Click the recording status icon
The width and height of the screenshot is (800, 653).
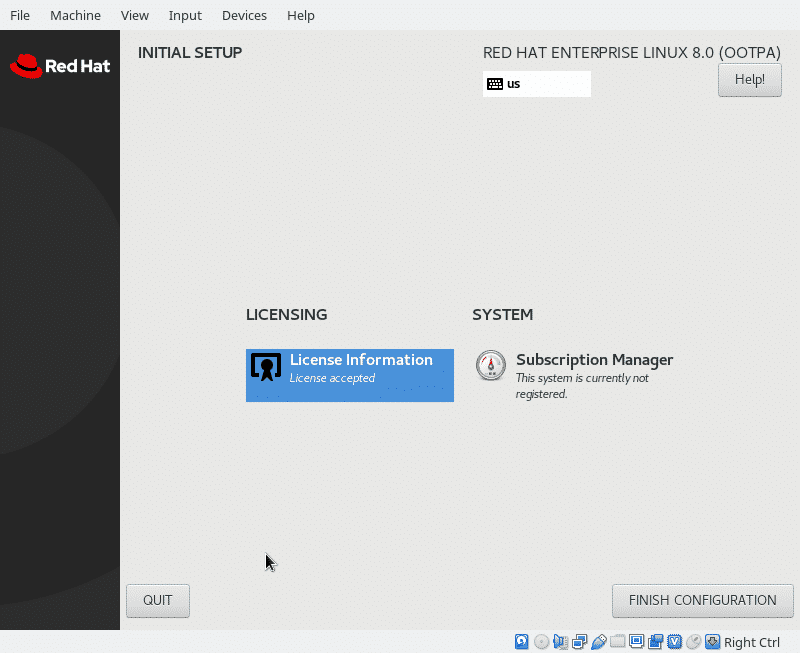[x=655, y=641]
